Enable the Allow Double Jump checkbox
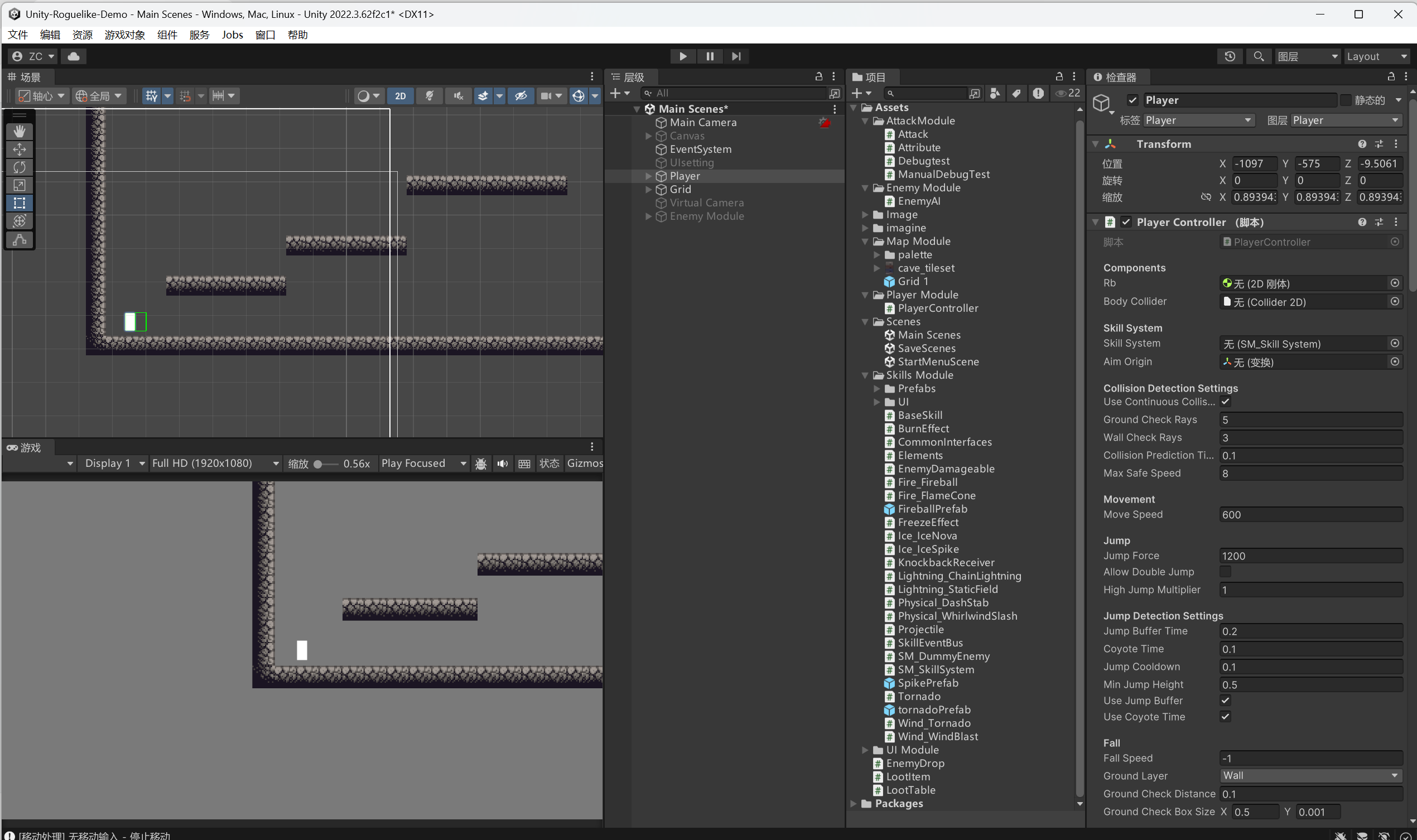The height and width of the screenshot is (840, 1417). point(1225,572)
